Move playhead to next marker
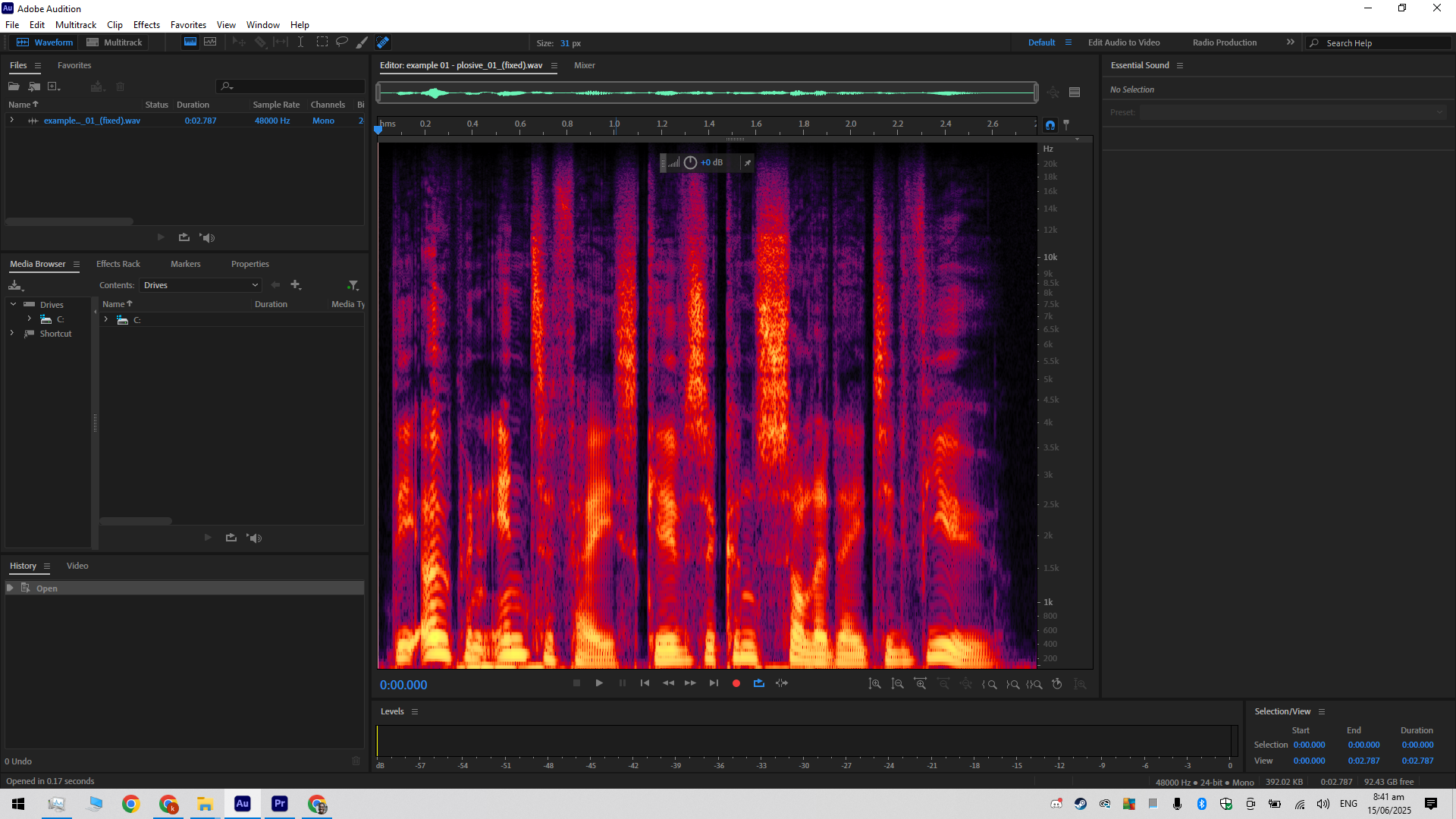 (714, 683)
